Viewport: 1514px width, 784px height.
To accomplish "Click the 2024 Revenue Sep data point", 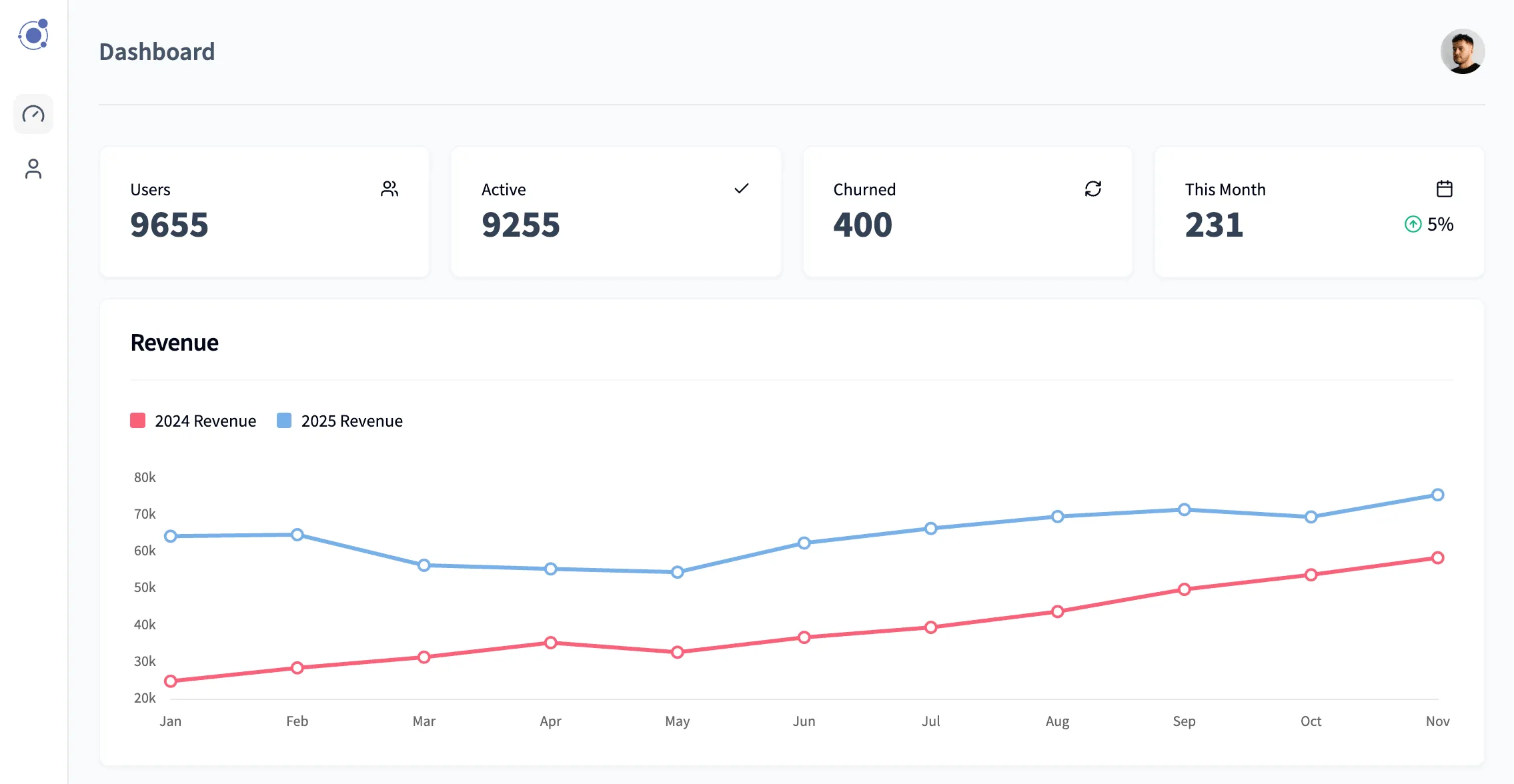I will (1184, 589).
